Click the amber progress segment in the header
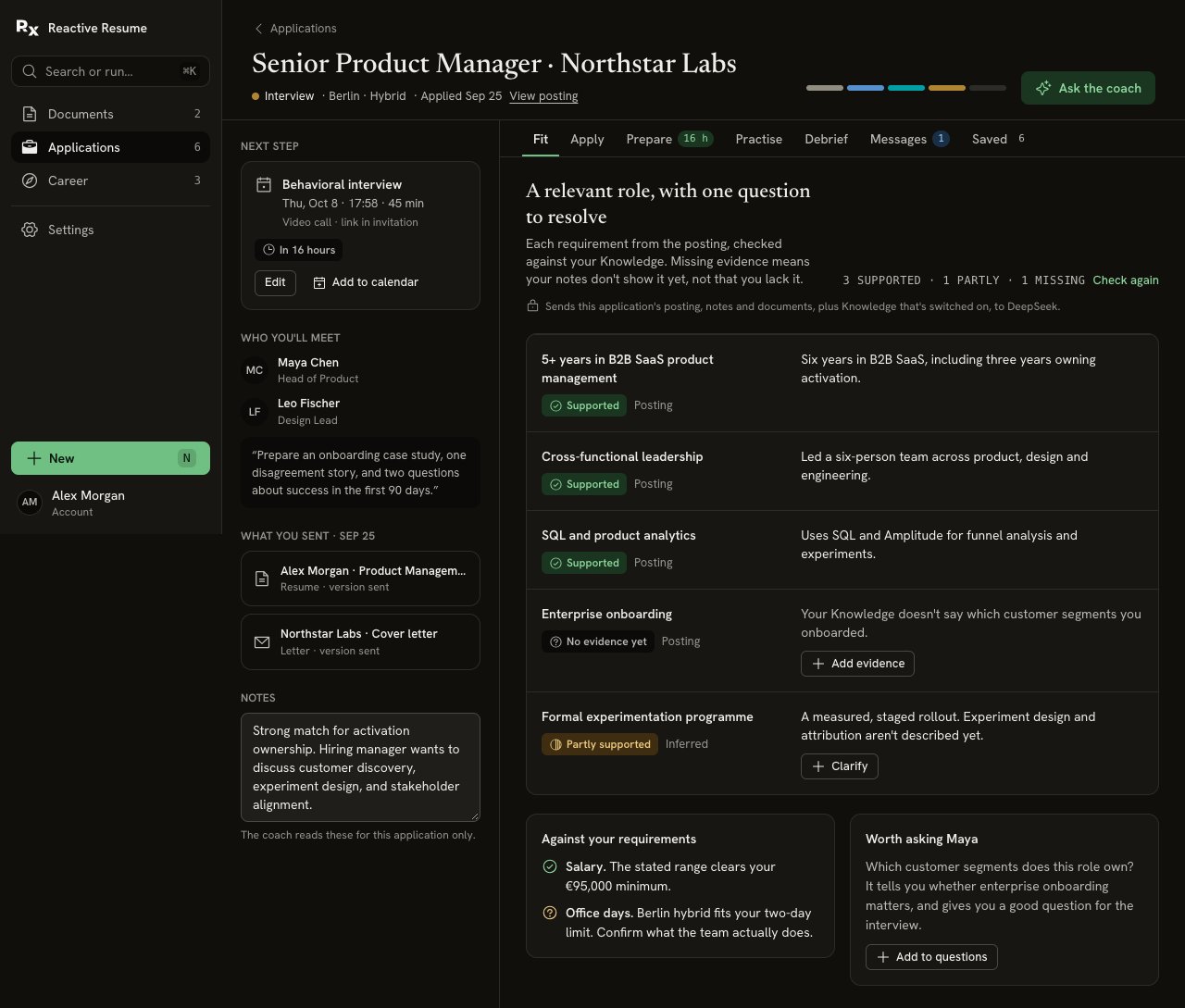Viewport: 1185px width, 1008px height. pyautogui.click(x=947, y=88)
